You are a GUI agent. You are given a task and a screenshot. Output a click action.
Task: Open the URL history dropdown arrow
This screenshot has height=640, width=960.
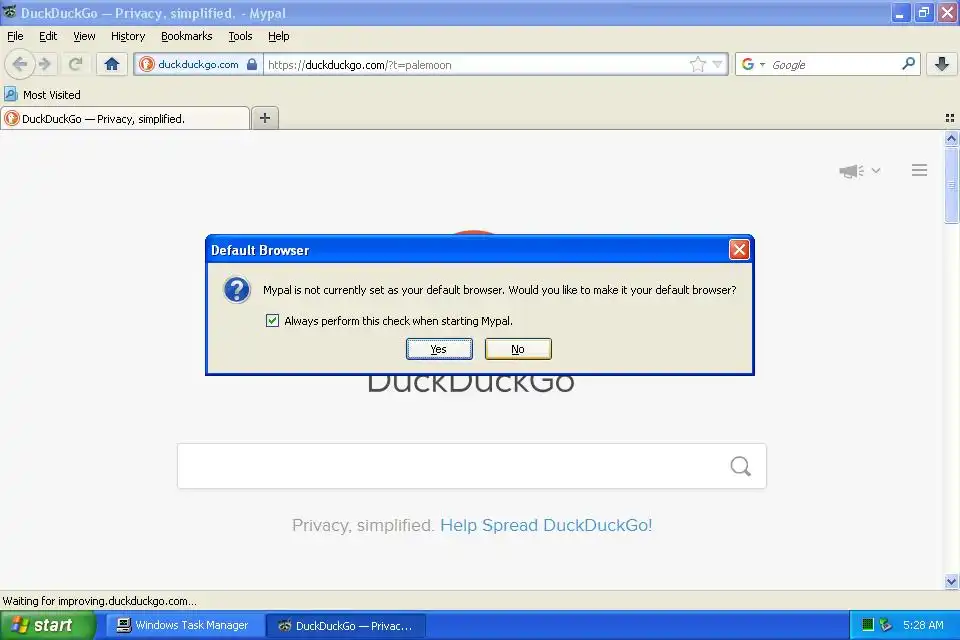(718, 64)
